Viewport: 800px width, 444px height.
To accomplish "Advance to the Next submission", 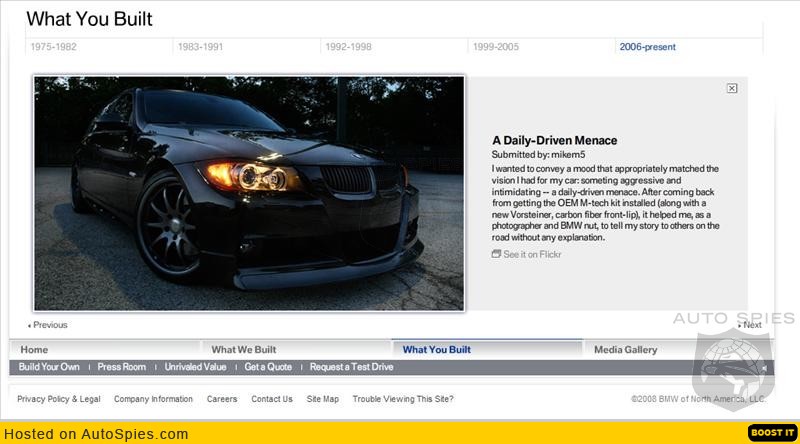I will click(750, 325).
